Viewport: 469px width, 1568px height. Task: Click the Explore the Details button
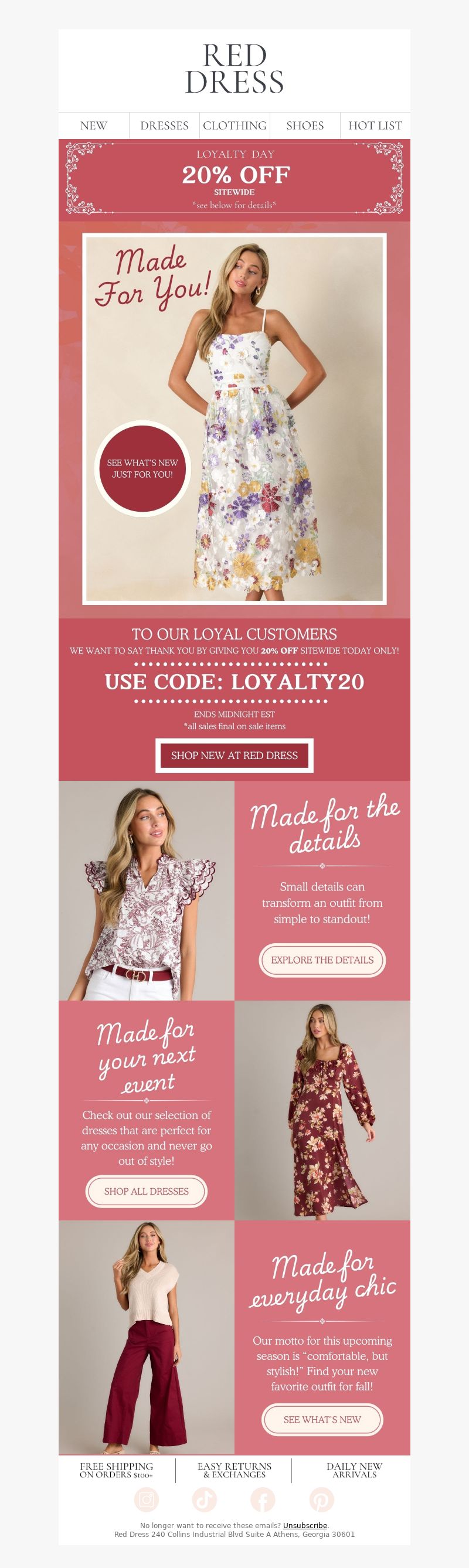coord(322,960)
